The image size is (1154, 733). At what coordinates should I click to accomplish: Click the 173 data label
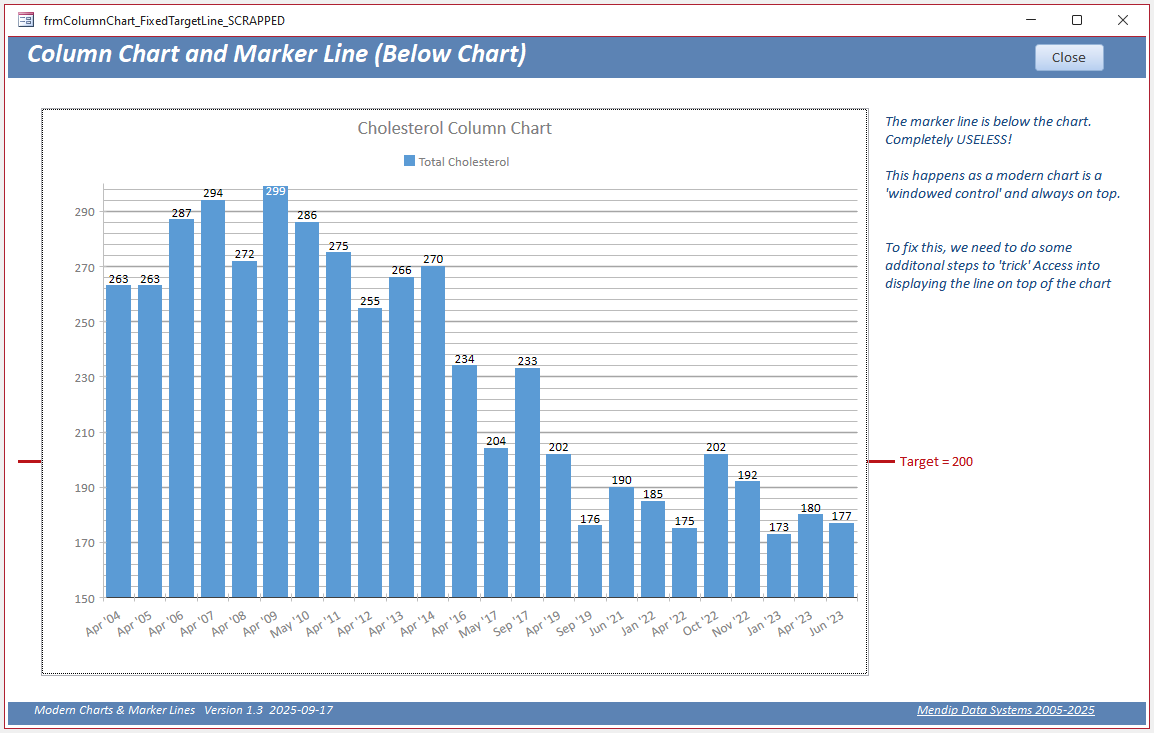click(x=779, y=527)
